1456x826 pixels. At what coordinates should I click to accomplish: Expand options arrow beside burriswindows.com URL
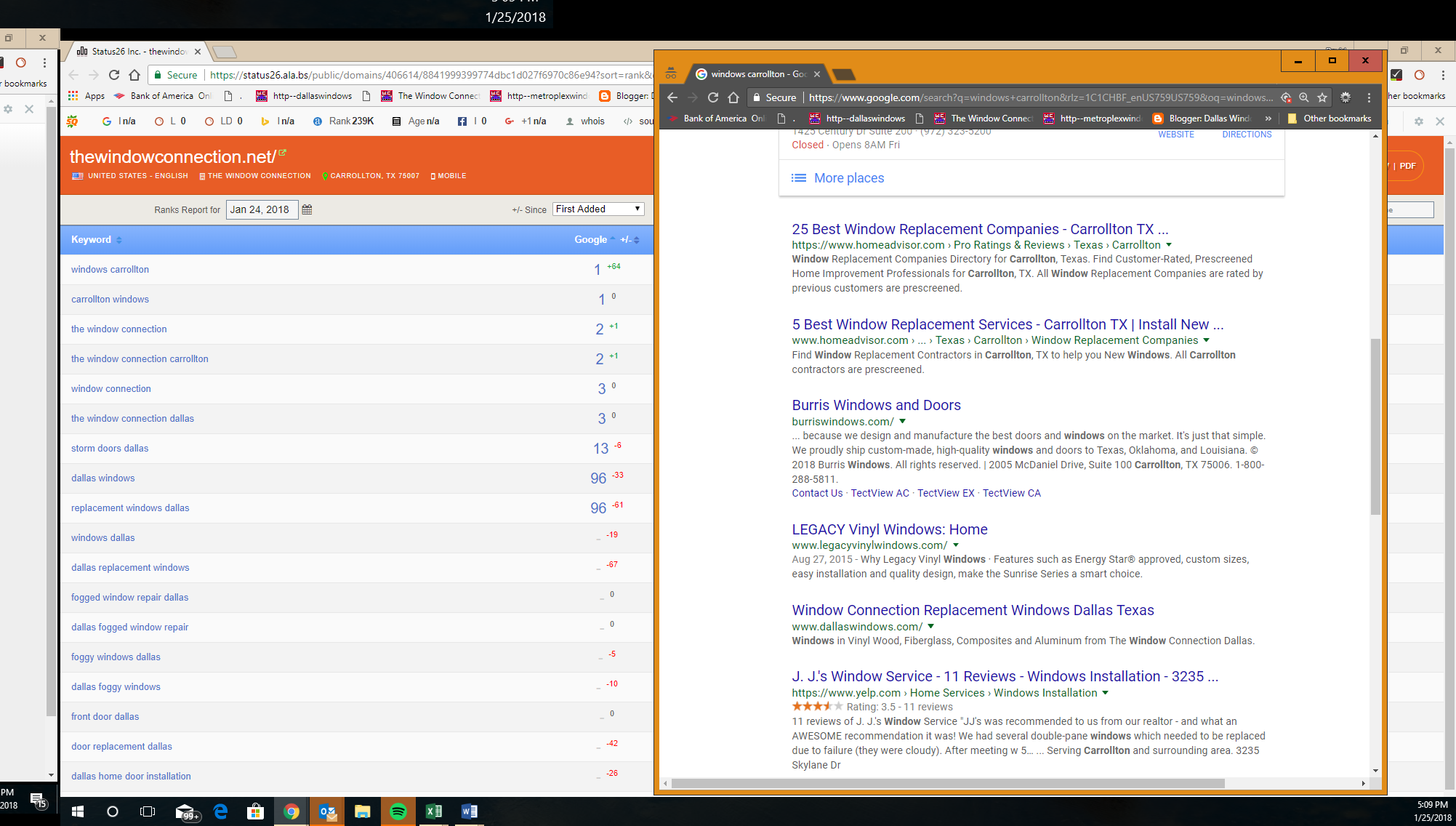tap(903, 421)
